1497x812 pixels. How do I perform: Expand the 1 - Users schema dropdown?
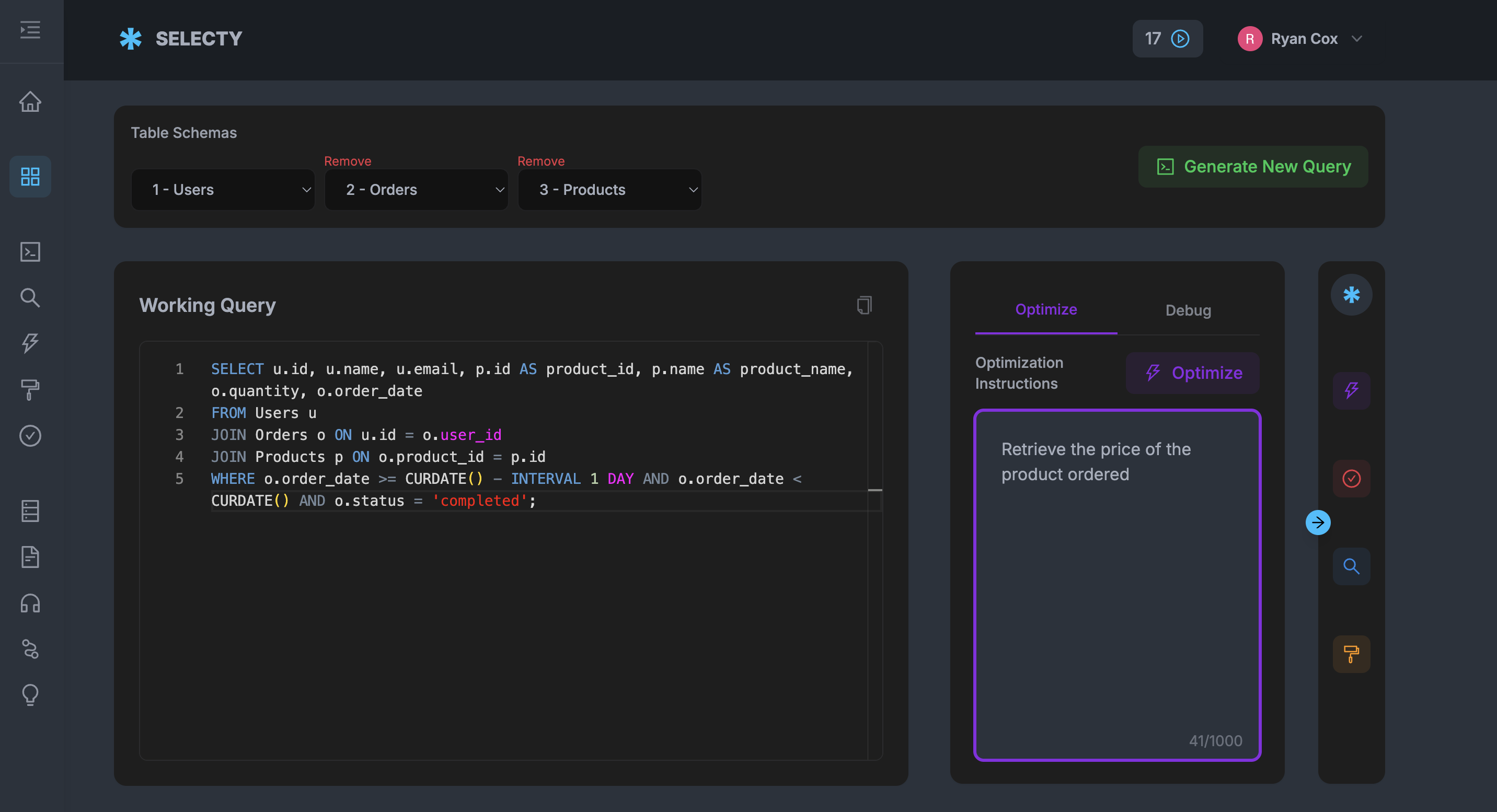(x=223, y=190)
